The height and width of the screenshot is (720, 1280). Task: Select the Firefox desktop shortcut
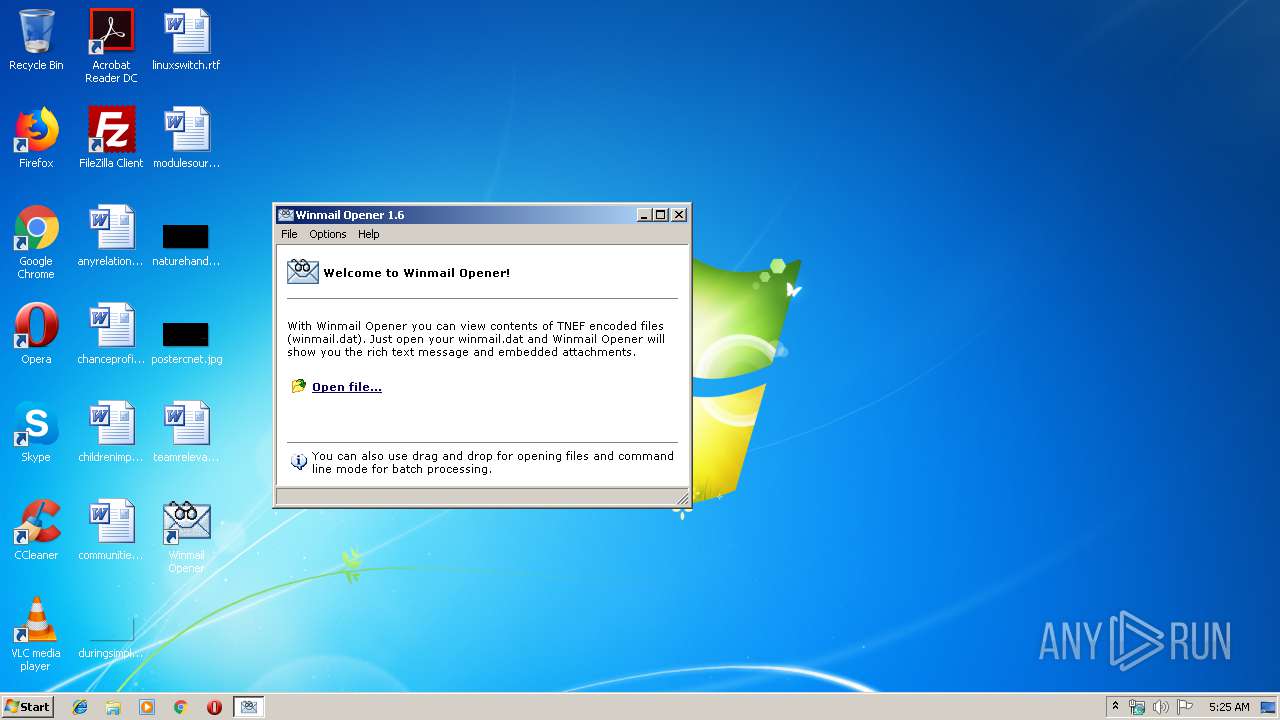click(36, 138)
